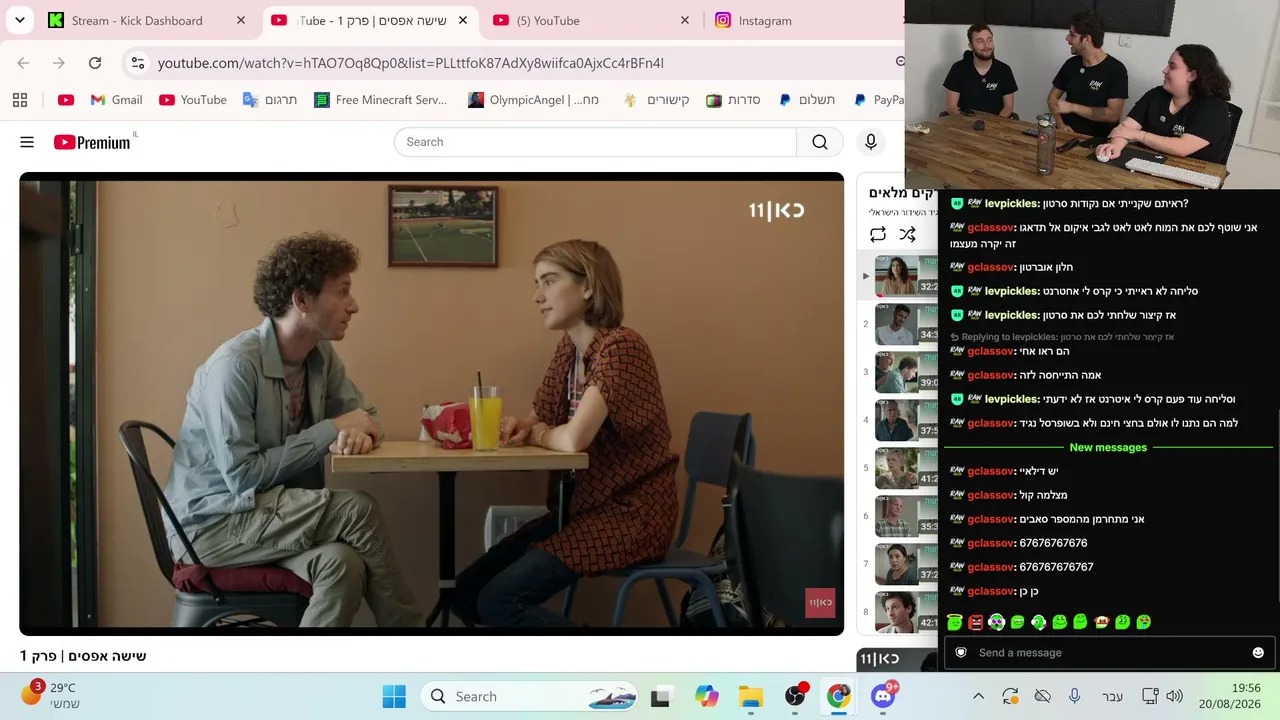Open the icon-only YouTube bookmark
The width and height of the screenshot is (1280, 720).
(66, 100)
